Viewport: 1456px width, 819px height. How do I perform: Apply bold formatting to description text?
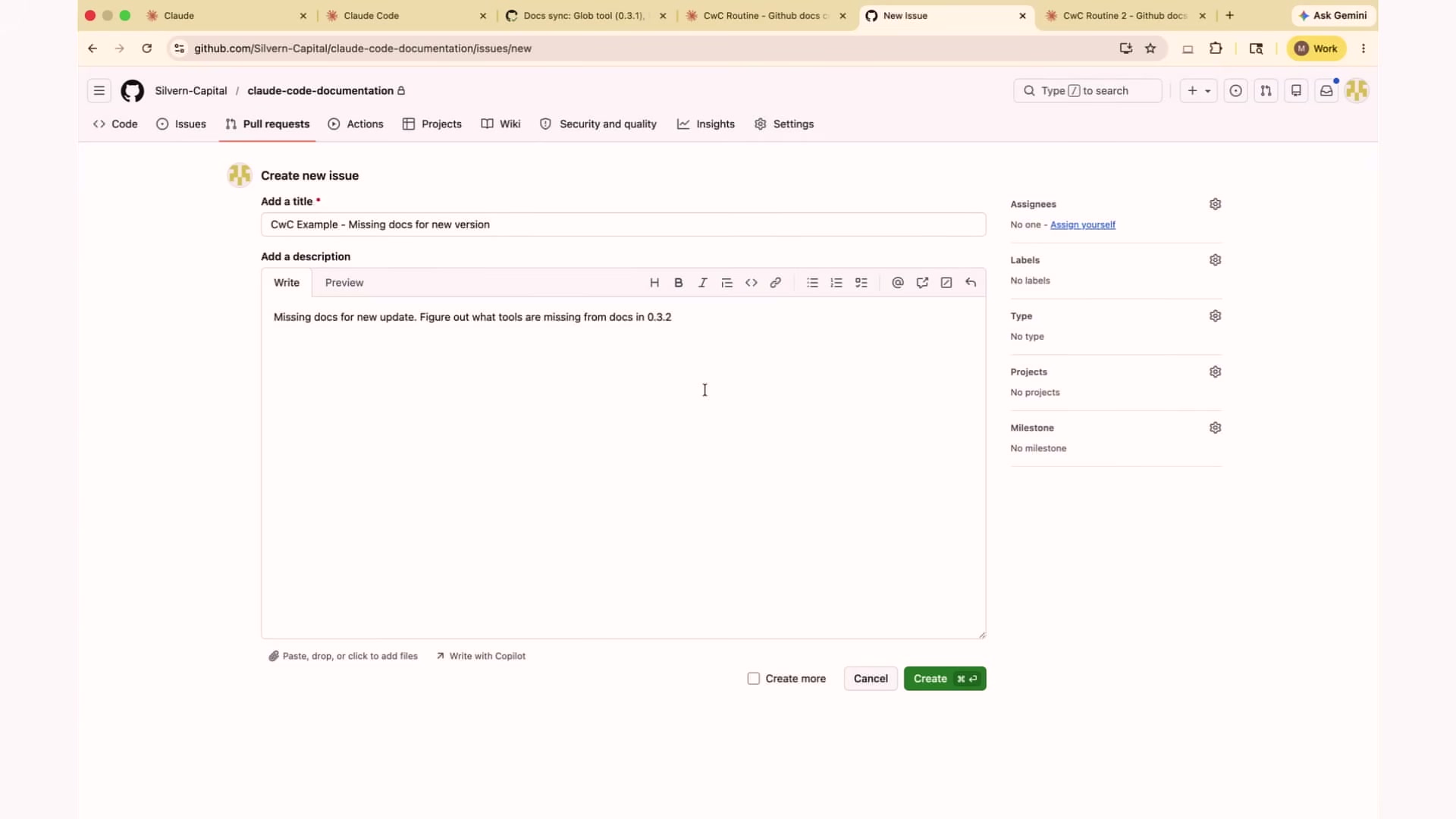[679, 283]
